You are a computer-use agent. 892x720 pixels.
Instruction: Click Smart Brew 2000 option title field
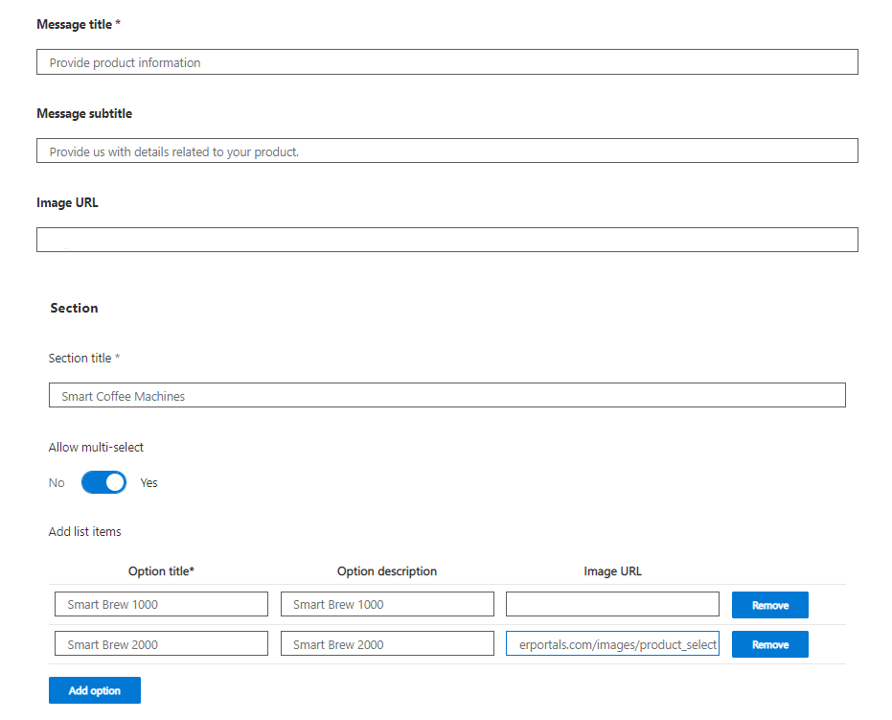point(161,644)
